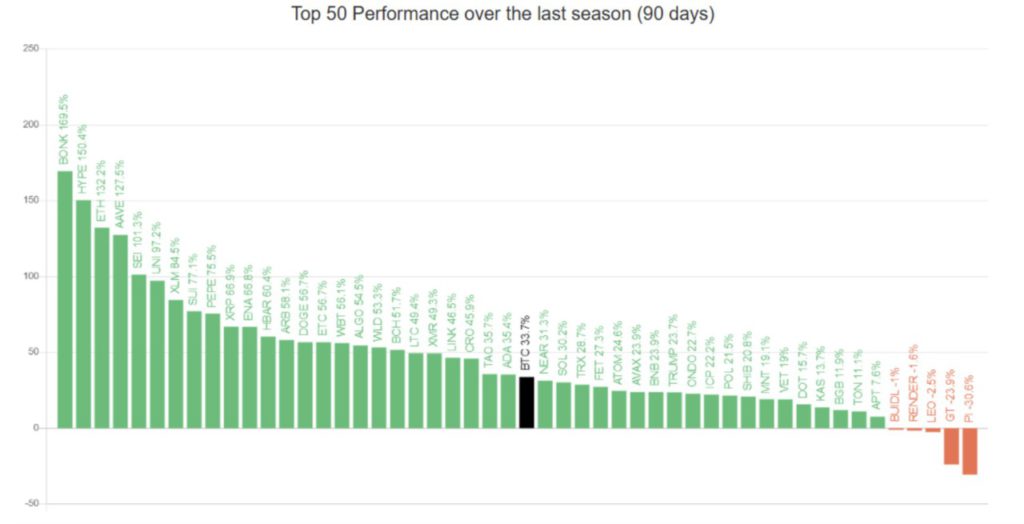The width and height of the screenshot is (1024, 524).
Task: Select the AAVE 127.5% bar
Action: click(120, 331)
